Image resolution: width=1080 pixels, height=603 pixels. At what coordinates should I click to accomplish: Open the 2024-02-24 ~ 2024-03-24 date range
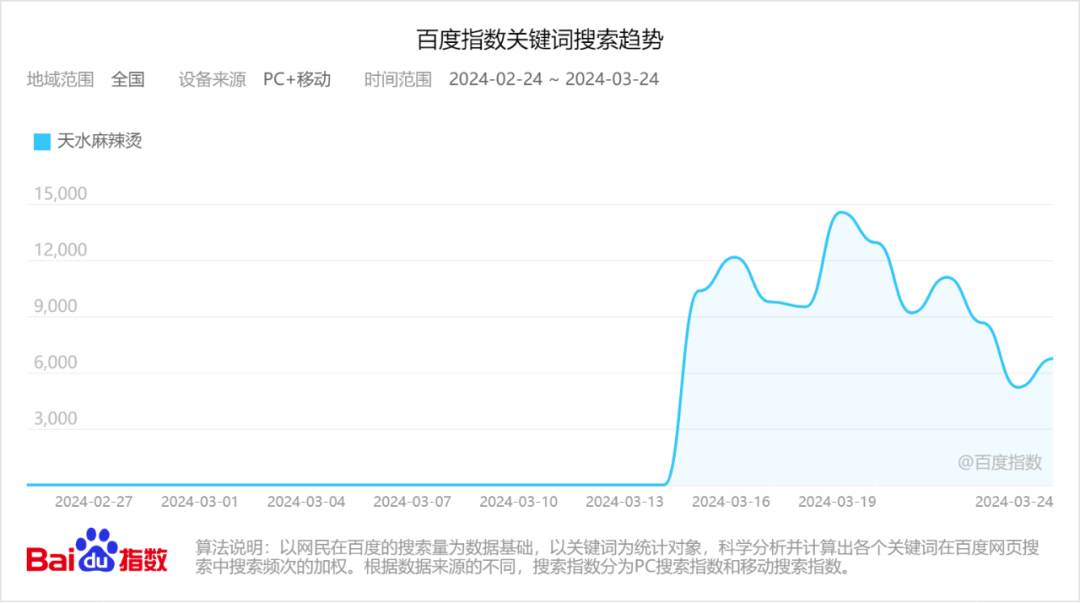coord(554,79)
